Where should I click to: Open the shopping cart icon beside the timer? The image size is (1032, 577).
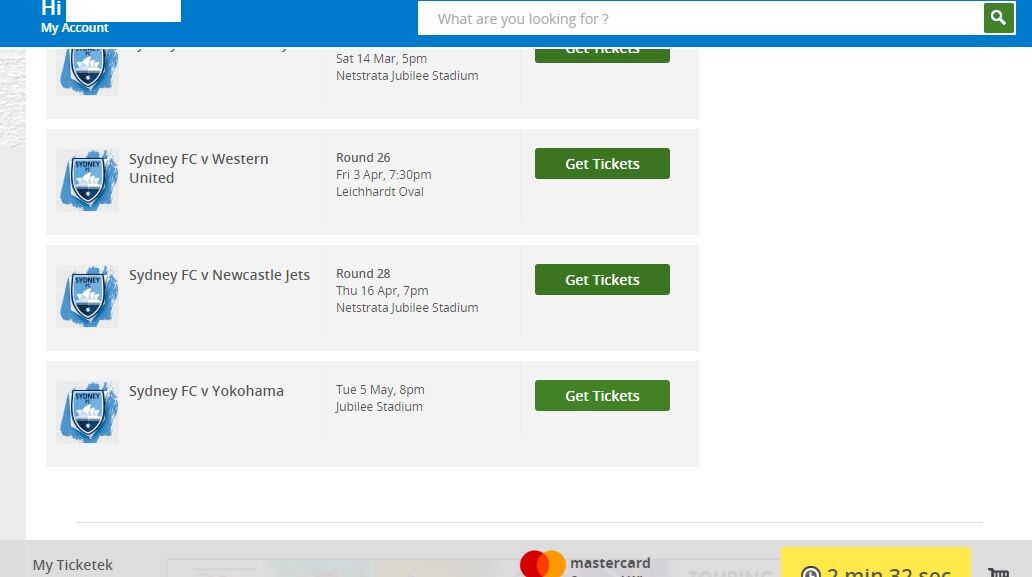[x=998, y=572]
